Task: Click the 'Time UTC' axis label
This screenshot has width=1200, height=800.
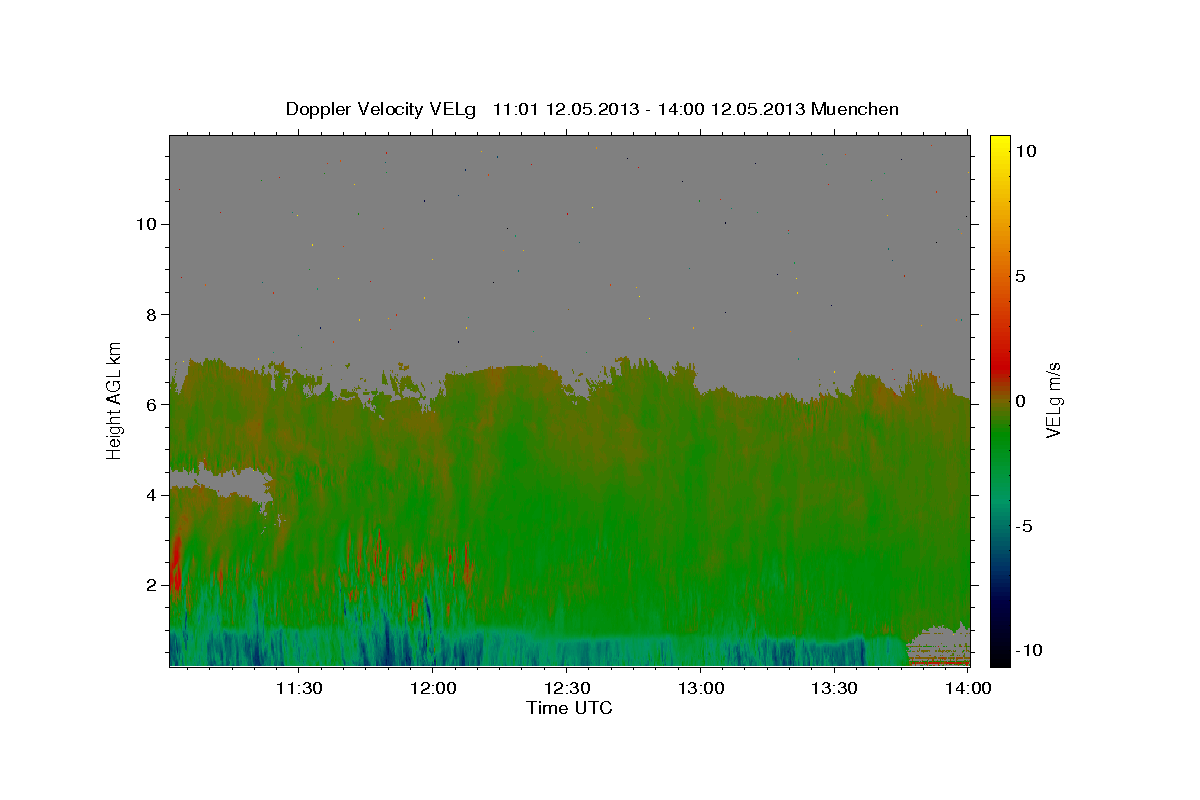Action: click(x=569, y=708)
